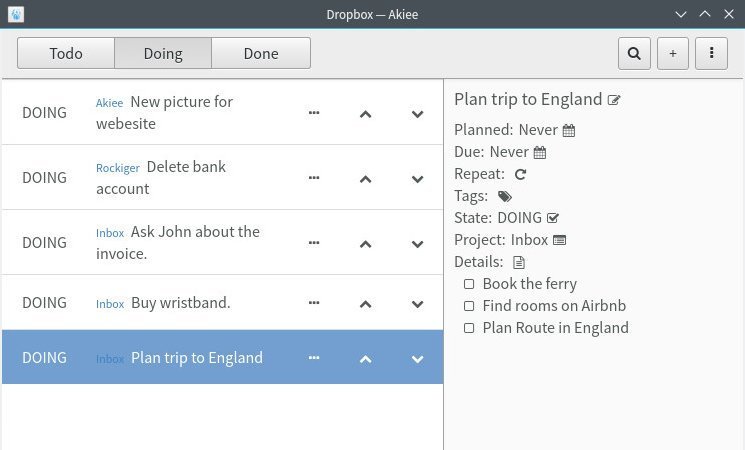The width and height of the screenshot is (745, 450).
Task: Click the detail pane title Plan trip to England
Action: (x=528, y=99)
